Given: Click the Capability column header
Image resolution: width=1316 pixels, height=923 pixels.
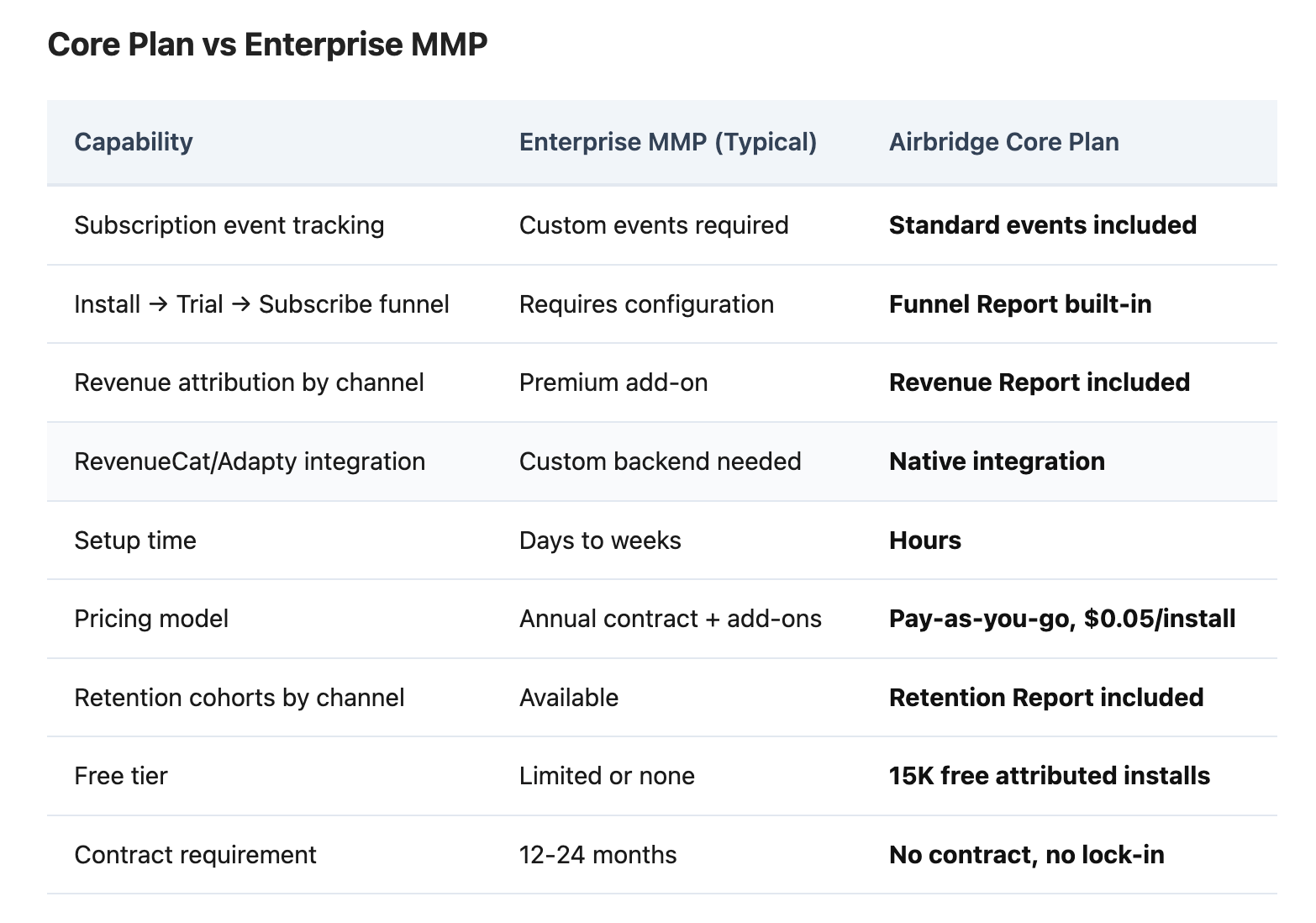Looking at the screenshot, I should coord(134,142).
